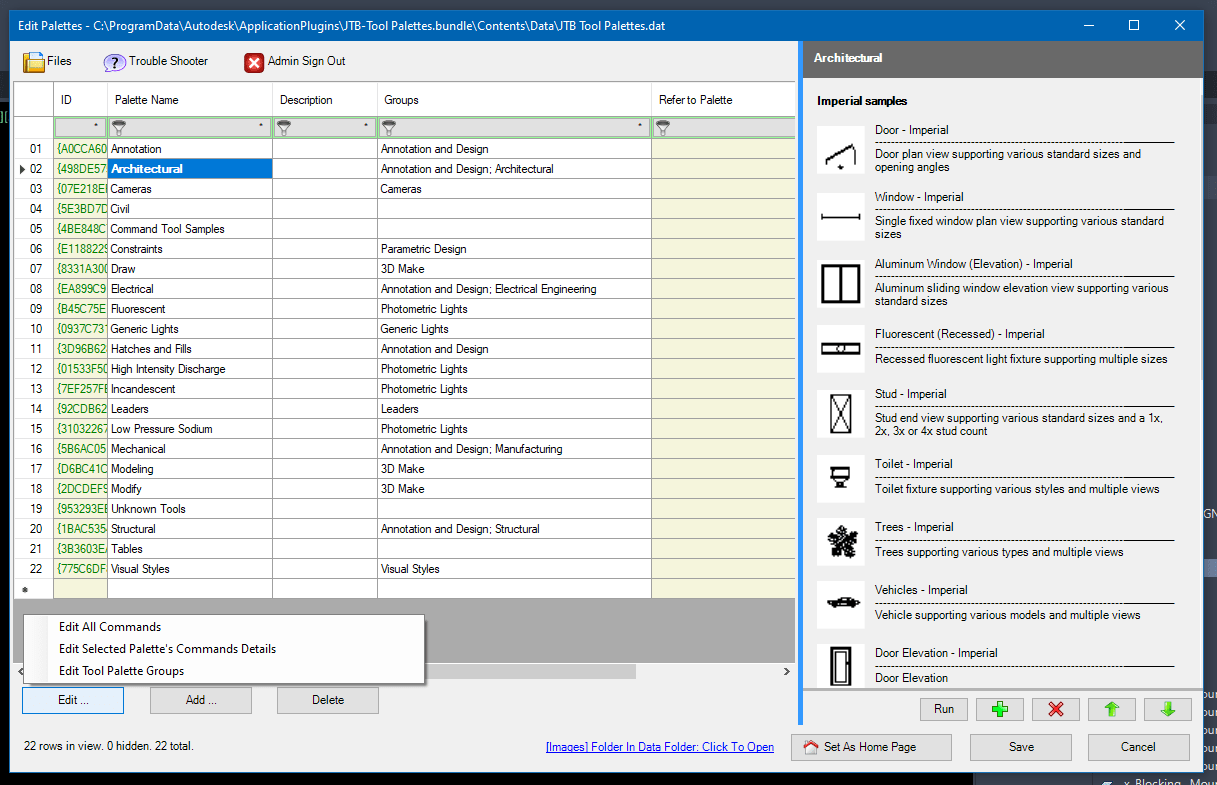Sort by the Palette Name column header
1217x785 pixels.
tap(190, 100)
